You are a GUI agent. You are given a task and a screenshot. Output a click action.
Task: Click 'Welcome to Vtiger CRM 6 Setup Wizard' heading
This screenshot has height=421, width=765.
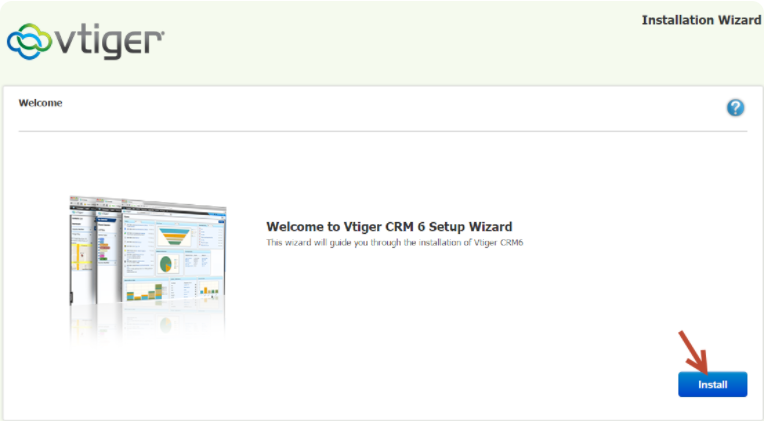389,227
